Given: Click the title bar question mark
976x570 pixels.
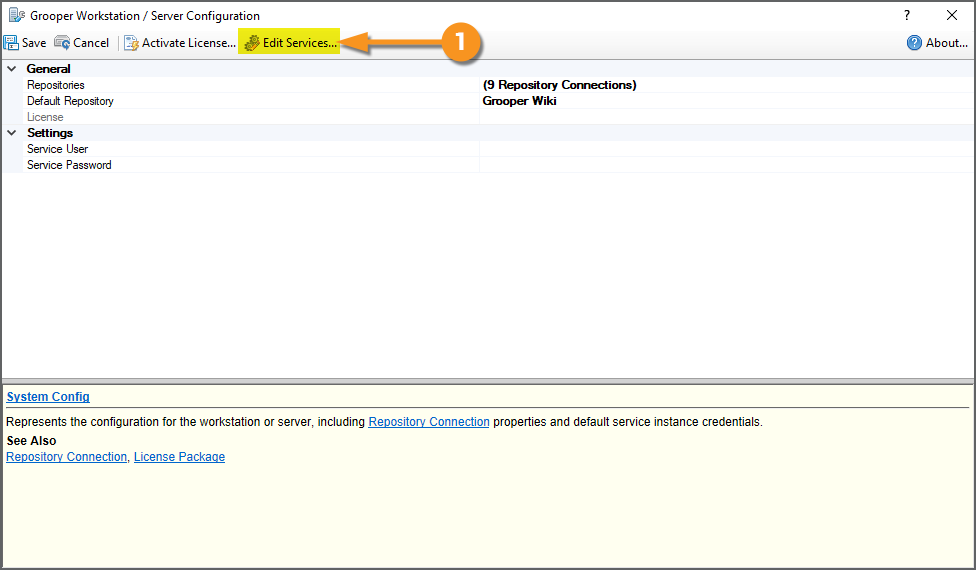Looking at the screenshot, I should pos(907,15).
